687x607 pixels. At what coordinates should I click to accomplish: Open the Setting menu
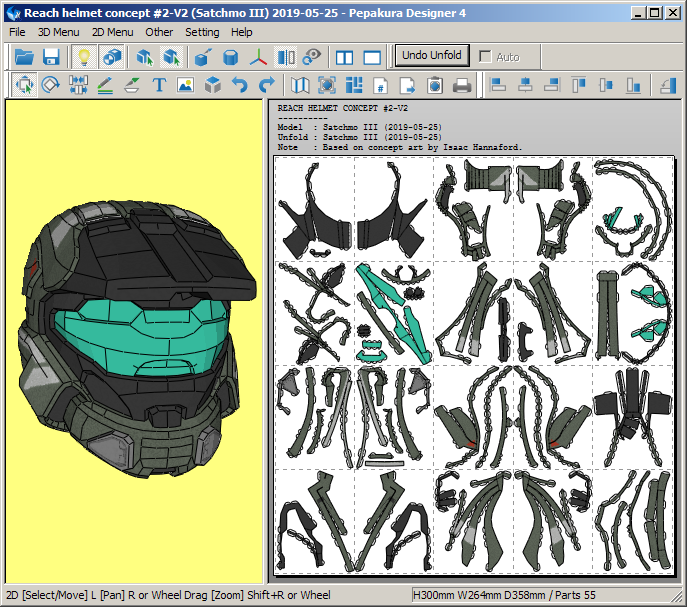(x=202, y=32)
